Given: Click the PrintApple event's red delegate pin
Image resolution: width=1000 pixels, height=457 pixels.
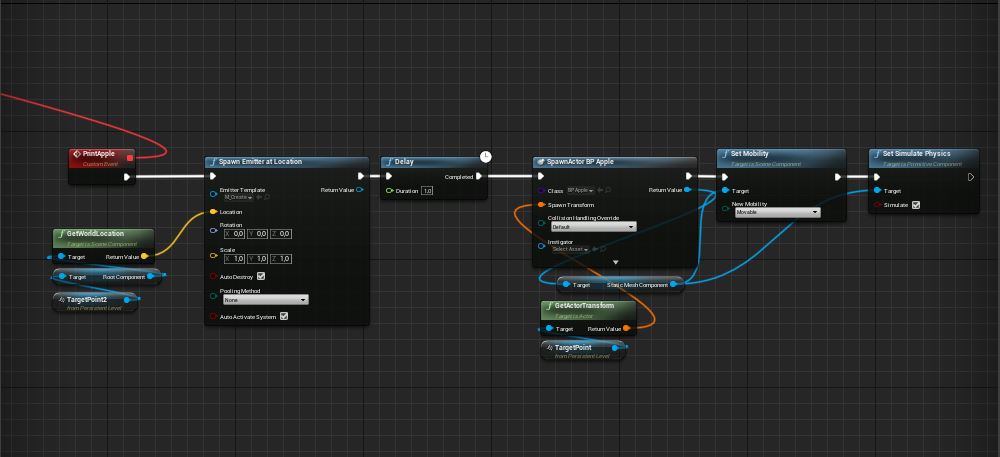Looking at the screenshot, I should (130, 156).
